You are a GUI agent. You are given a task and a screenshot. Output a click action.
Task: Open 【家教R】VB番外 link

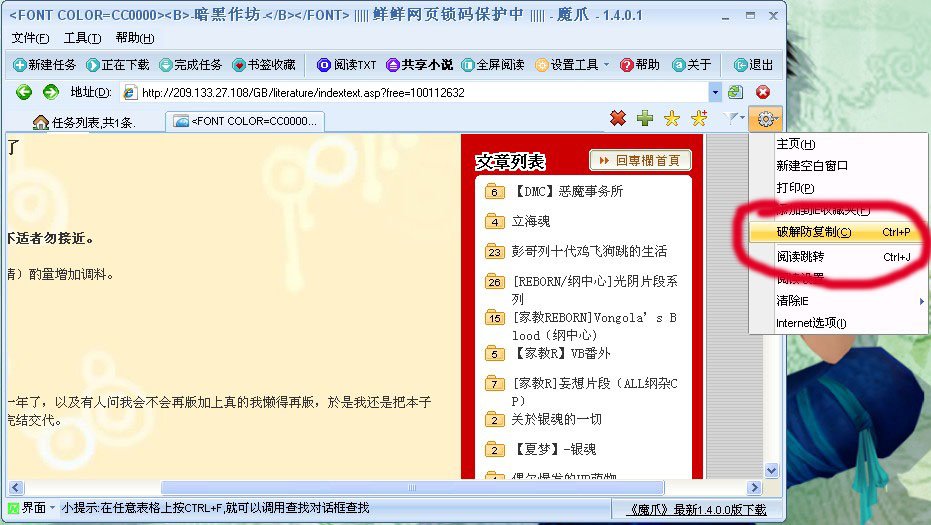click(561, 353)
